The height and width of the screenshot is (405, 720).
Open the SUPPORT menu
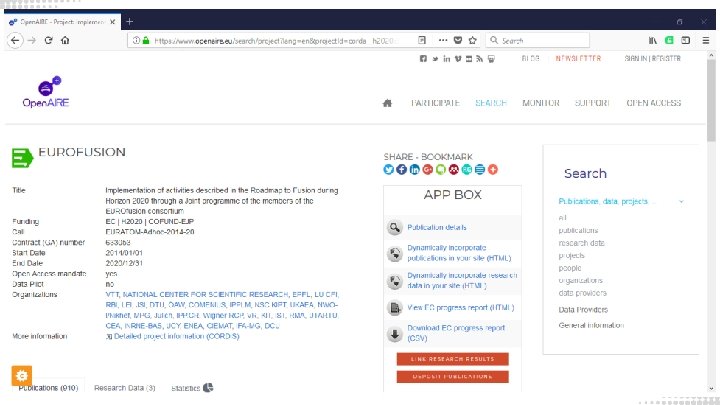tap(592, 103)
